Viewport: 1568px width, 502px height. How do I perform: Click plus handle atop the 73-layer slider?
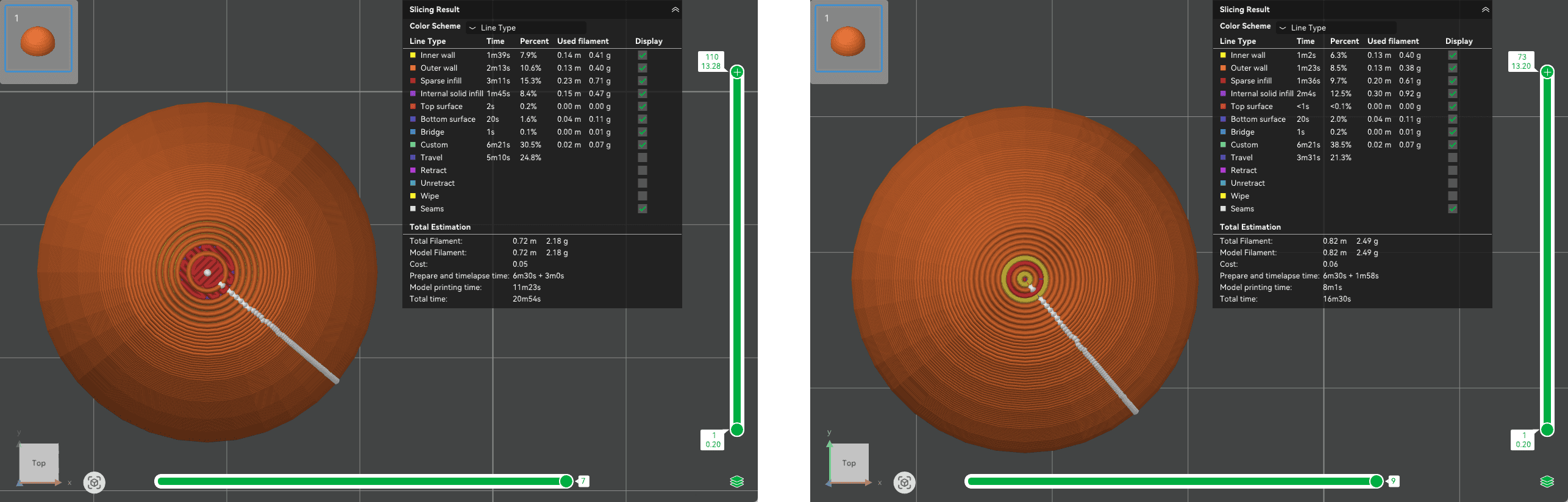click(1547, 72)
